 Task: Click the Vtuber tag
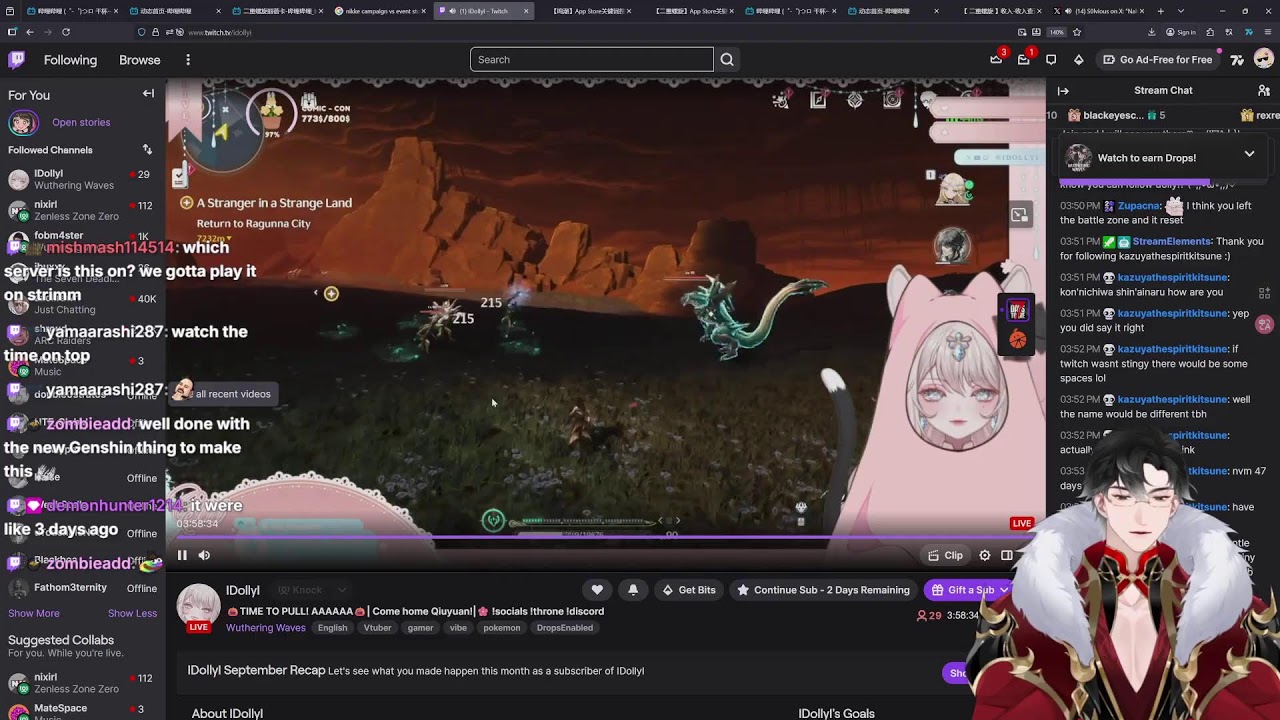click(377, 628)
